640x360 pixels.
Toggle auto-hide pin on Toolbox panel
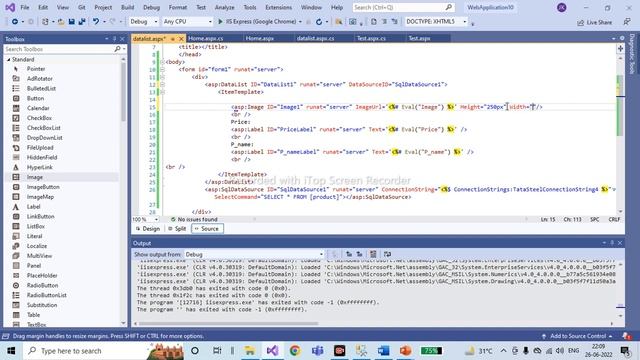pos(114,39)
